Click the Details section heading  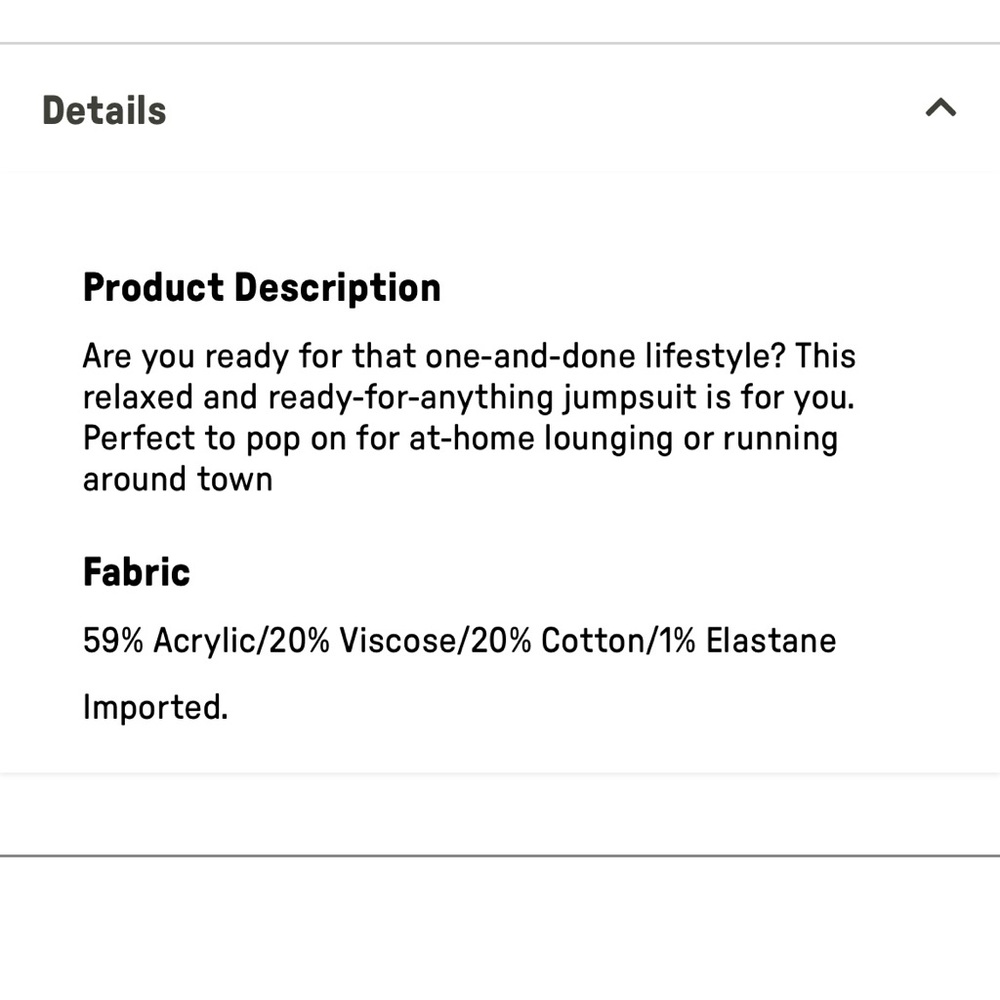(x=104, y=110)
